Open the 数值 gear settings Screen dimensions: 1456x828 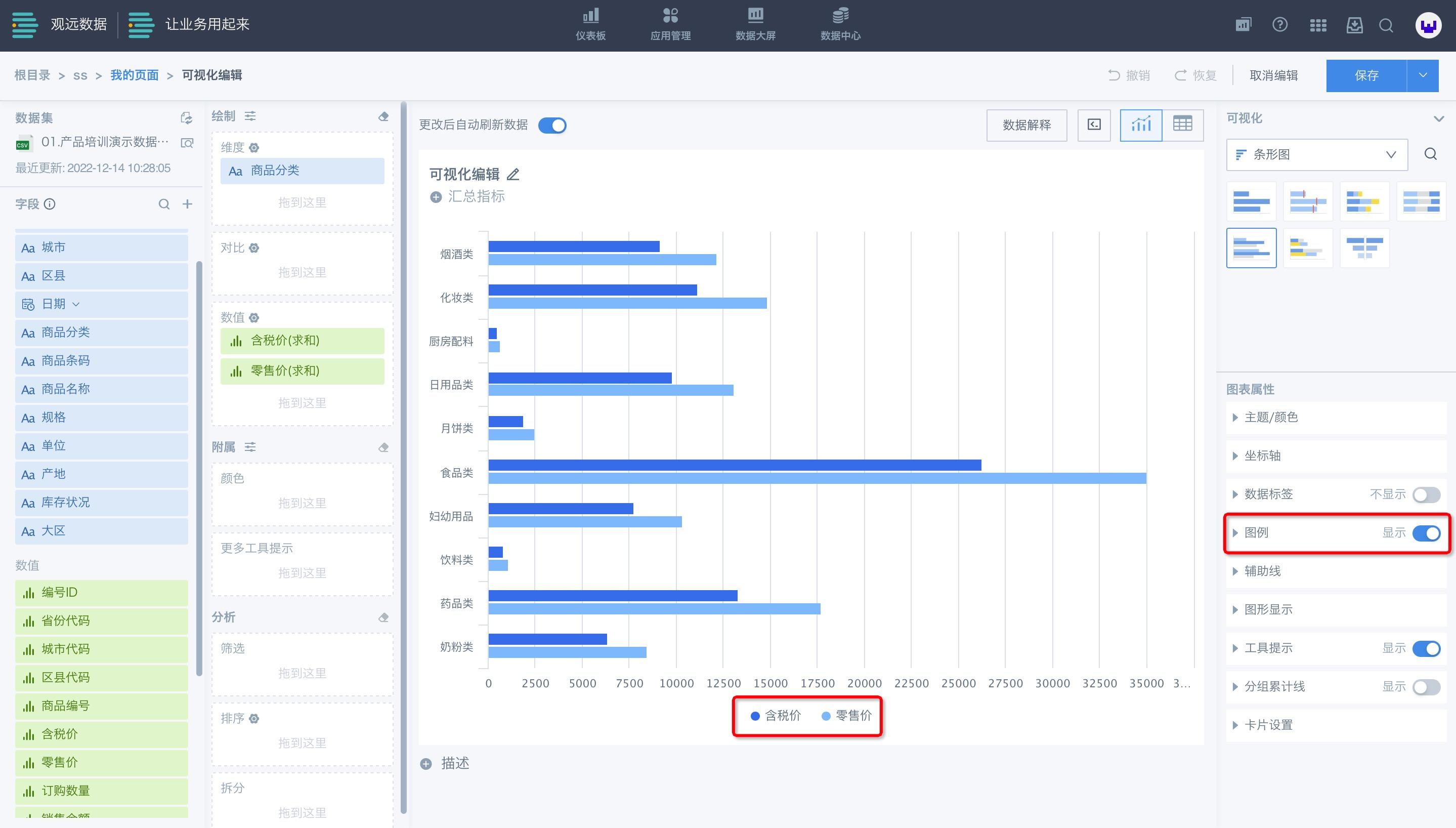pos(254,318)
